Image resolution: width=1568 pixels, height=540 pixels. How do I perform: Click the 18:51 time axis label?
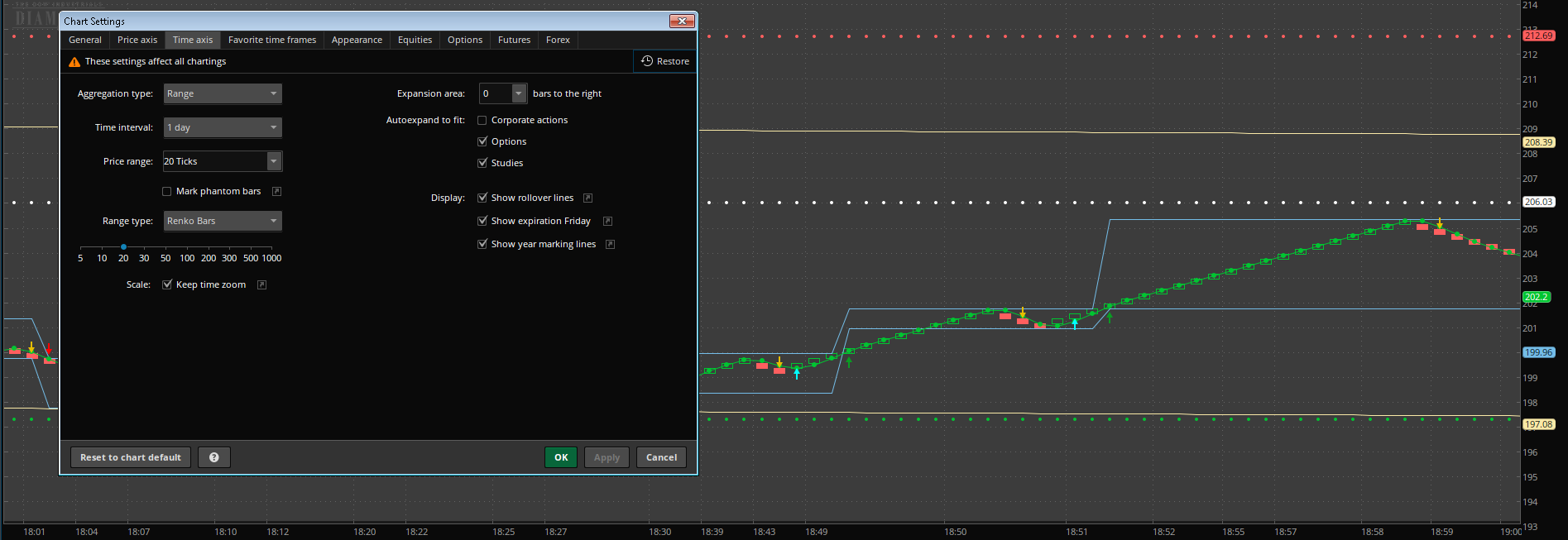(1077, 532)
